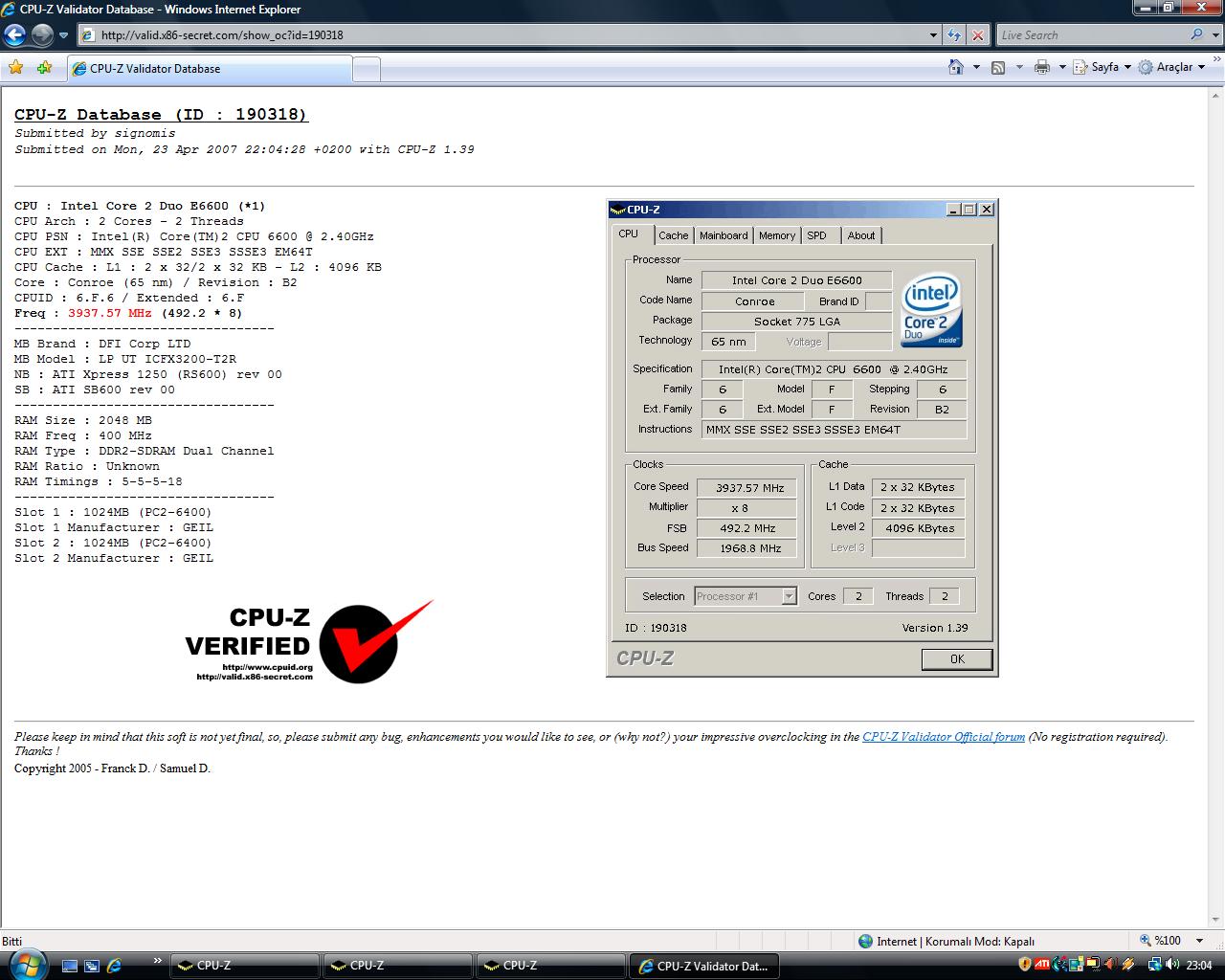1225x980 pixels.
Task: Click Switch between windows quick launch icon
Action: click(x=92, y=966)
